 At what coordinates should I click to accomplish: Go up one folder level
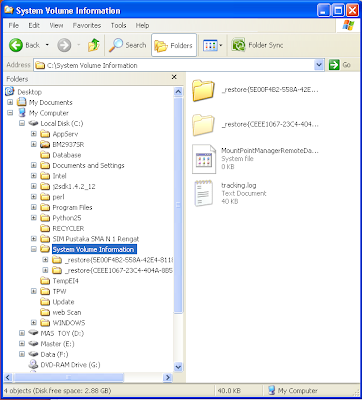[94, 45]
